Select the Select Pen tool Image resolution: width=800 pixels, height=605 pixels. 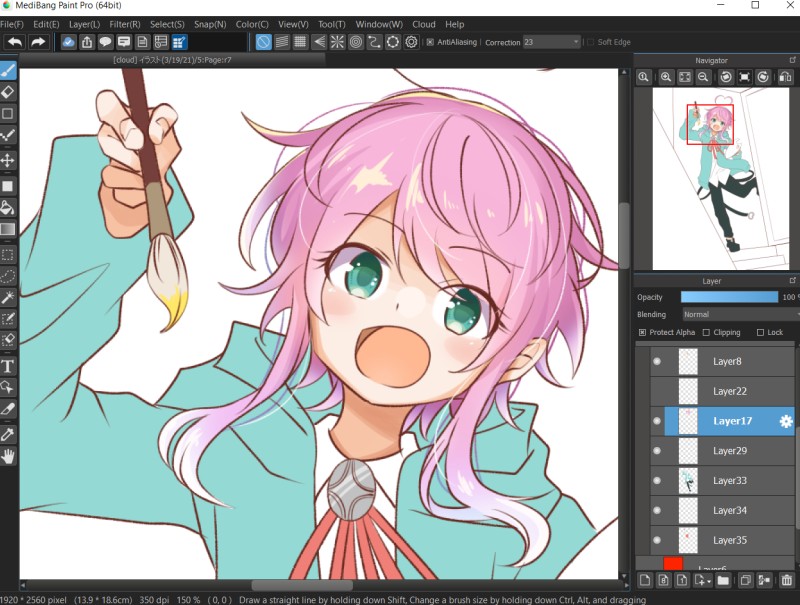coord(8,318)
